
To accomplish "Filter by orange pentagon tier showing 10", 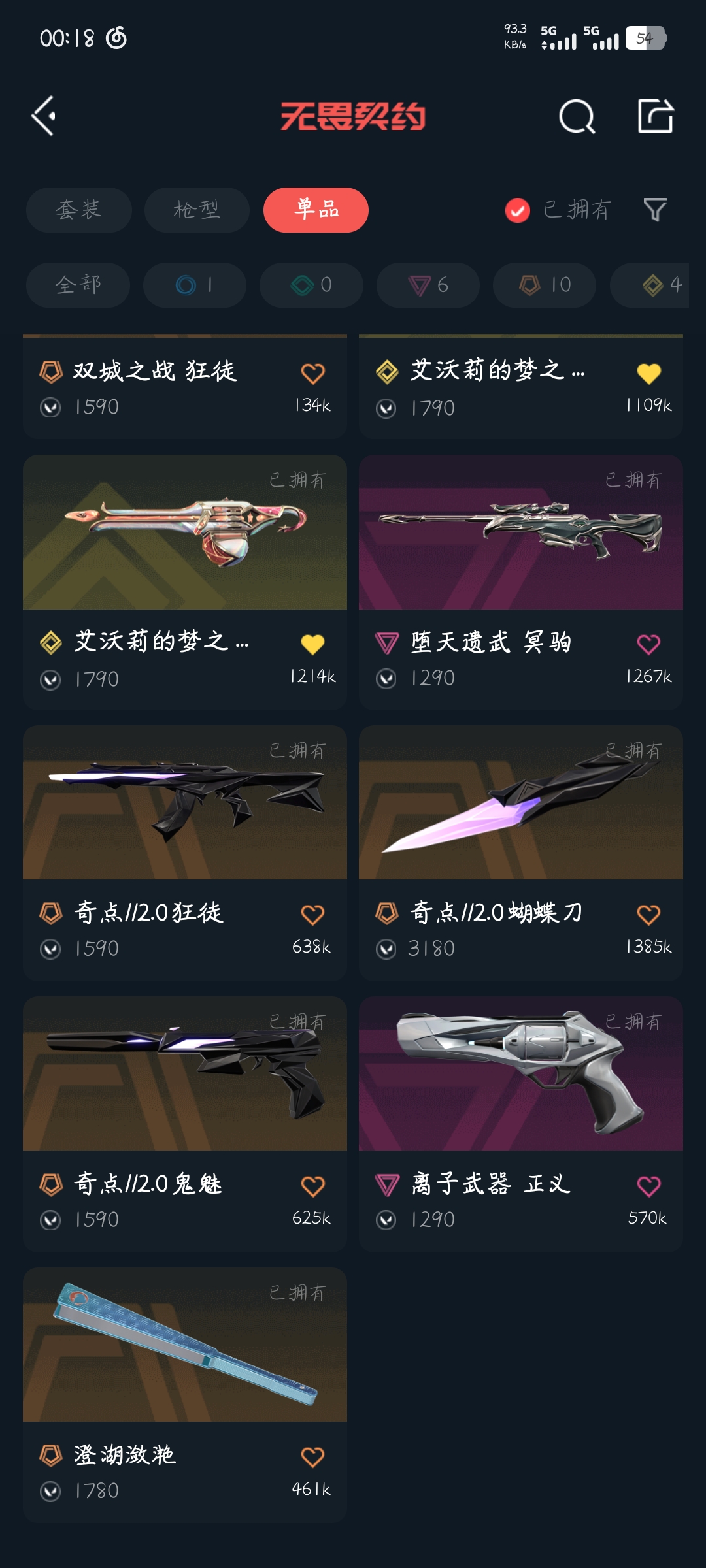I will (545, 285).
